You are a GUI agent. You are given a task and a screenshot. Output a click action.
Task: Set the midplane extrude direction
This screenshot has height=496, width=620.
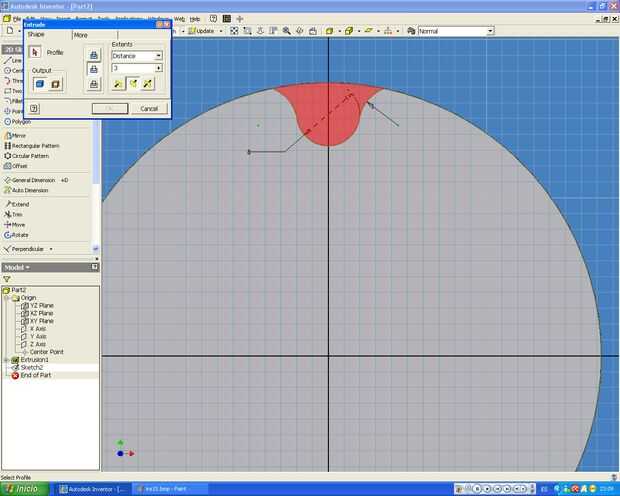coord(147,84)
